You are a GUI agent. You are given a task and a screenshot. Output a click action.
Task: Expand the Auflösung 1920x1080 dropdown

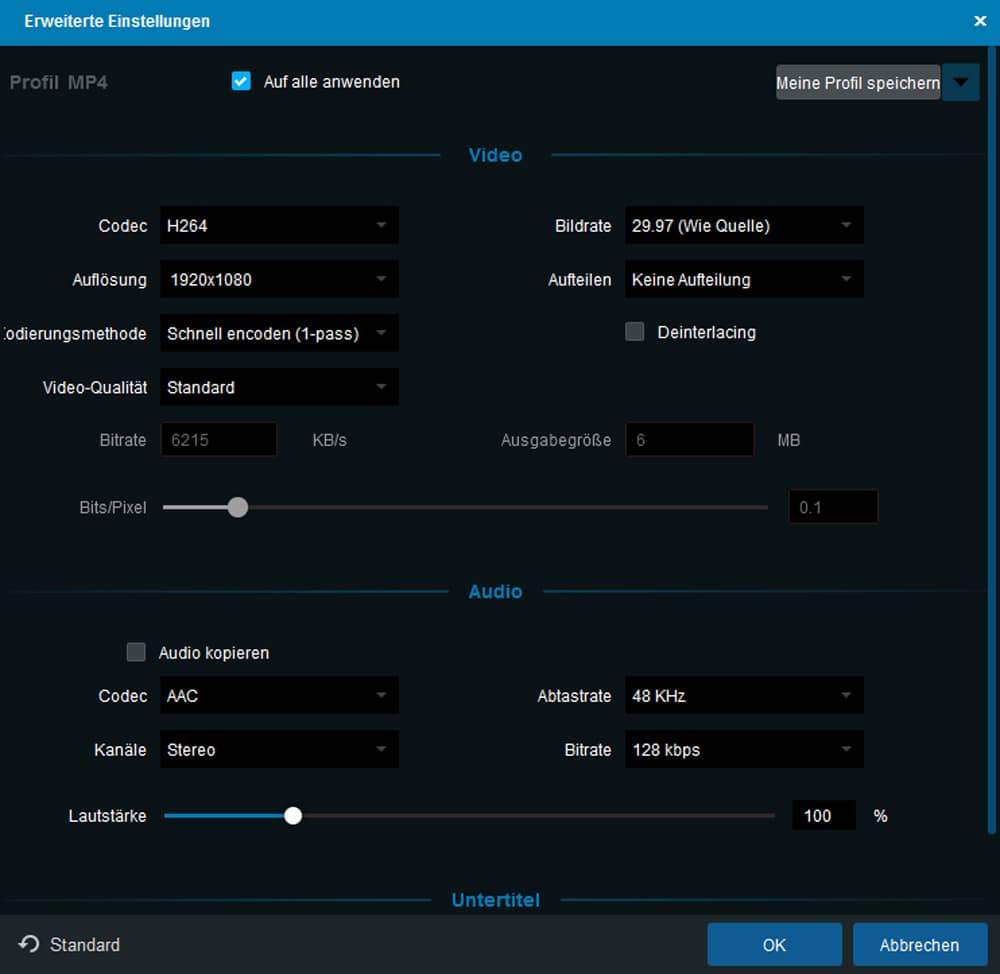click(279, 280)
